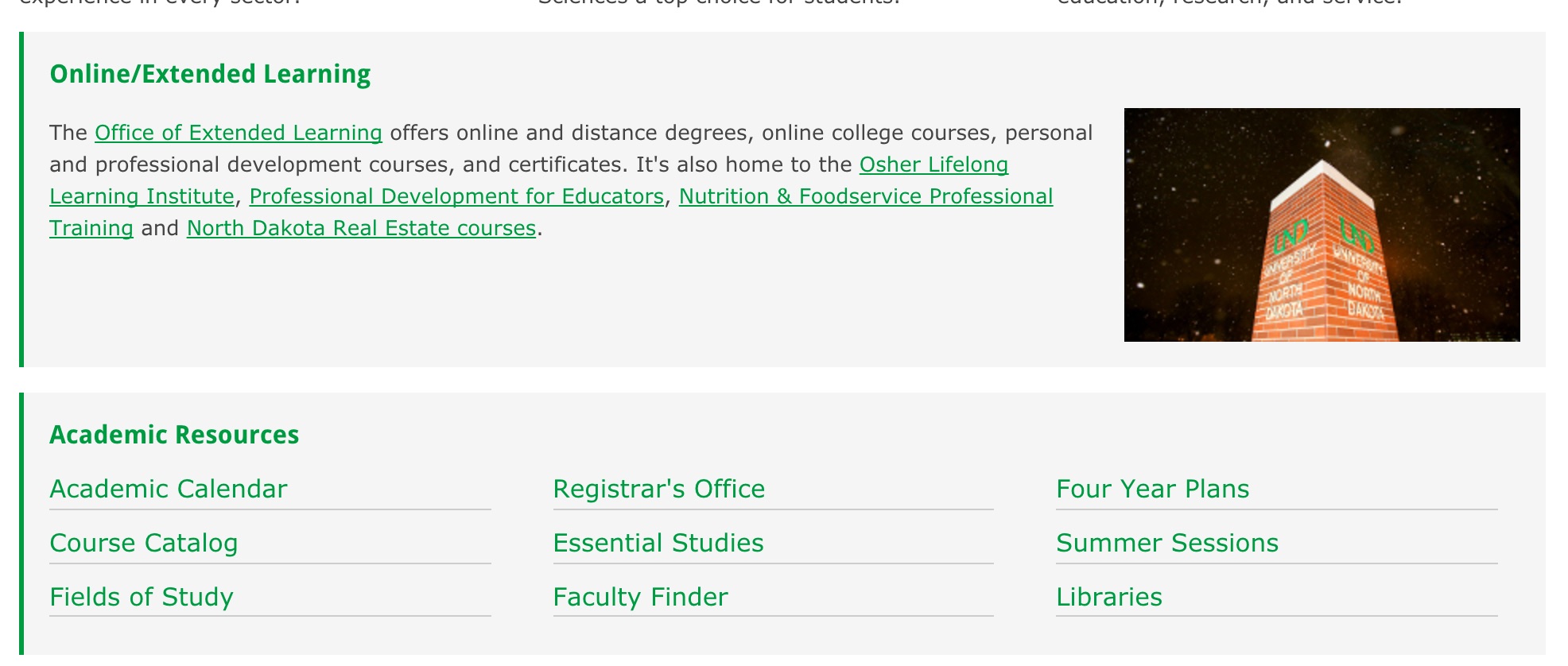Viewport: 1568px width, 666px height.
Task: Click the Osher Lifelong Learning Institute link
Action: point(933,165)
